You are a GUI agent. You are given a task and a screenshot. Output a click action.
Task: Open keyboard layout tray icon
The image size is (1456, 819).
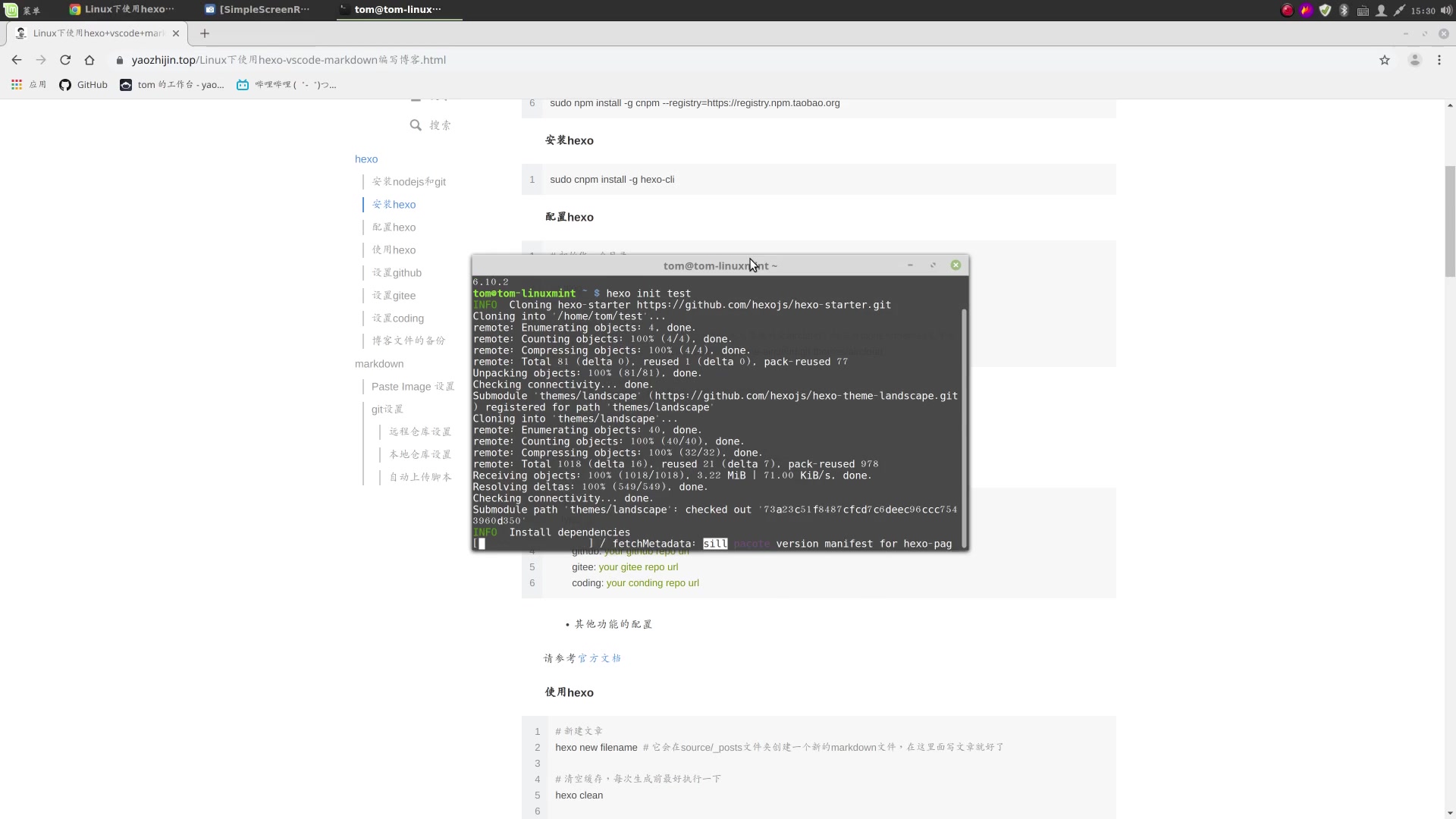1363,11
